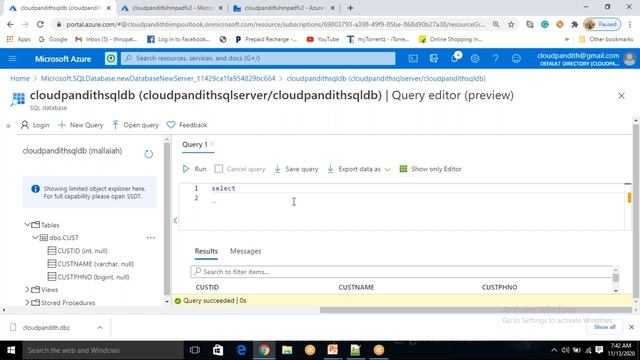The height and width of the screenshot is (360, 640).
Task: Switch to the third Chrome tab with Azure
Action: [x=283, y=8]
